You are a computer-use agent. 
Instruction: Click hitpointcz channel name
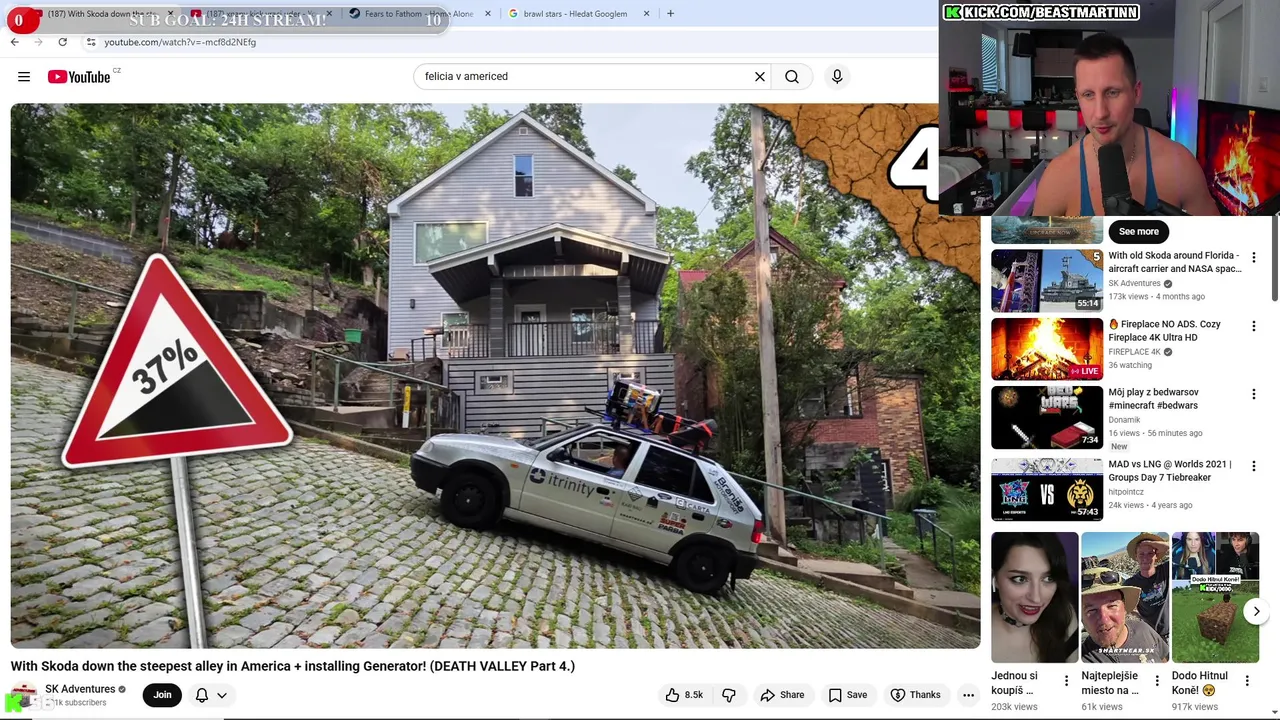(1126, 492)
